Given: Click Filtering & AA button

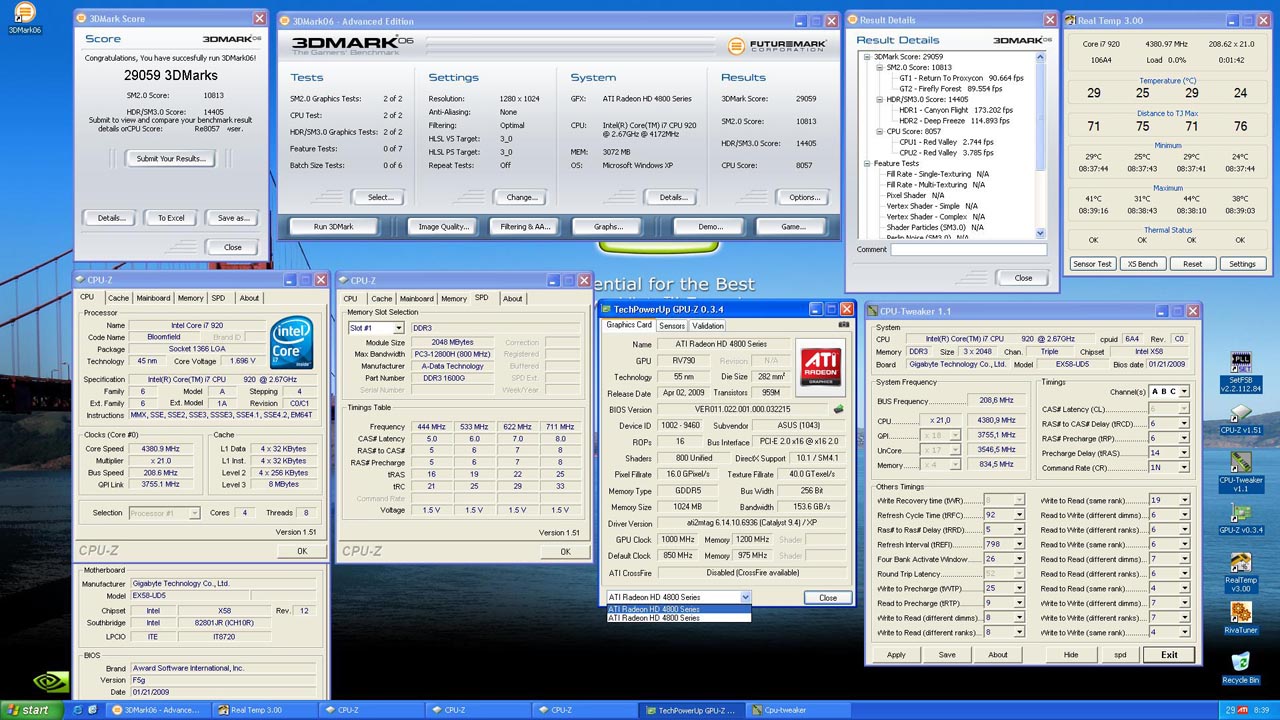Looking at the screenshot, I should [526, 227].
